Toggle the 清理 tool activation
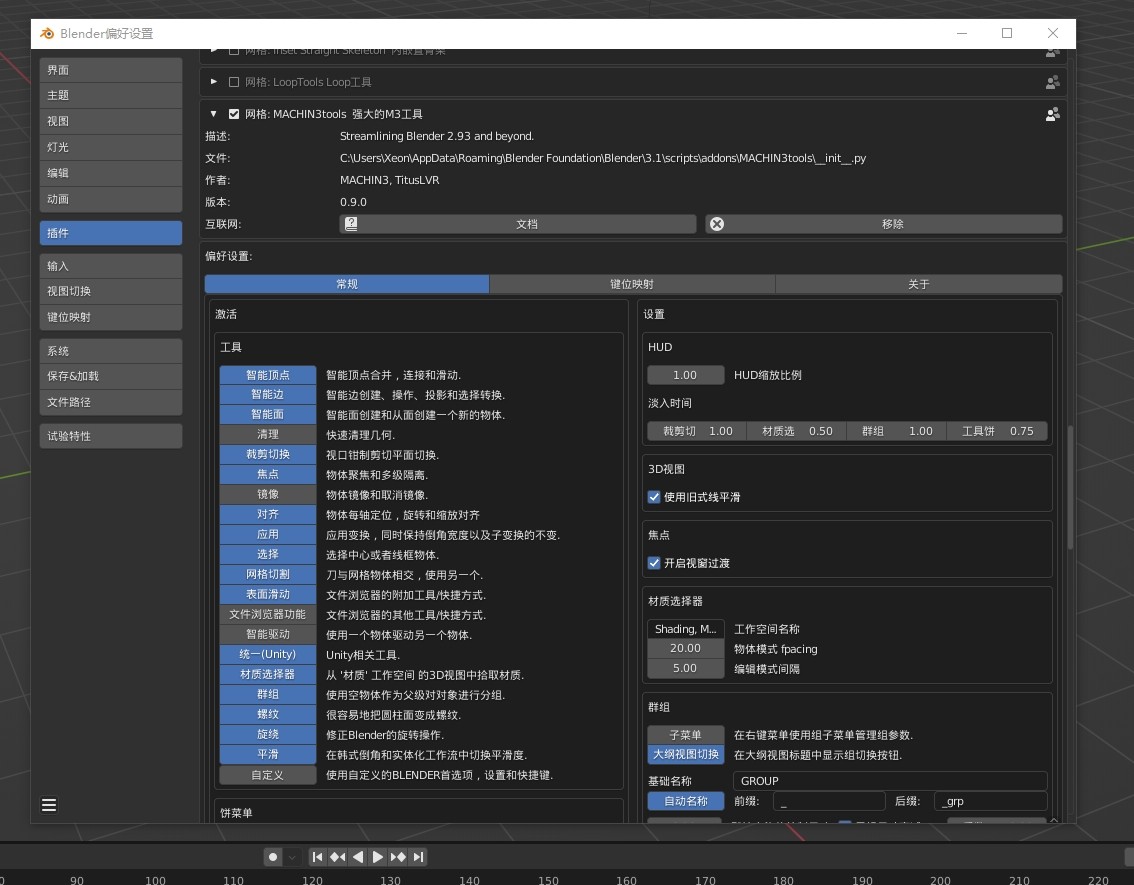The image size is (1134, 885). (x=268, y=435)
